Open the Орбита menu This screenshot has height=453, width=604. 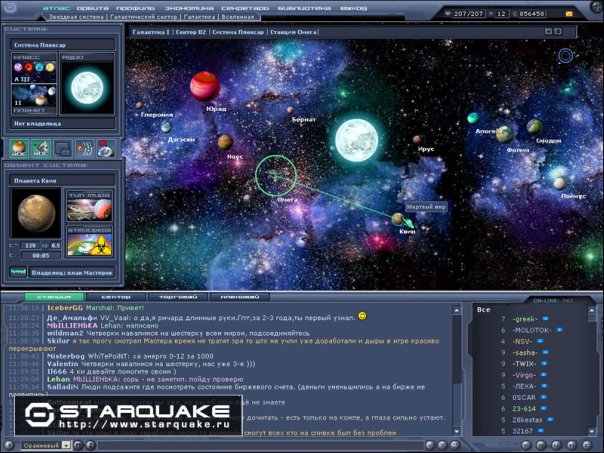(92, 8)
